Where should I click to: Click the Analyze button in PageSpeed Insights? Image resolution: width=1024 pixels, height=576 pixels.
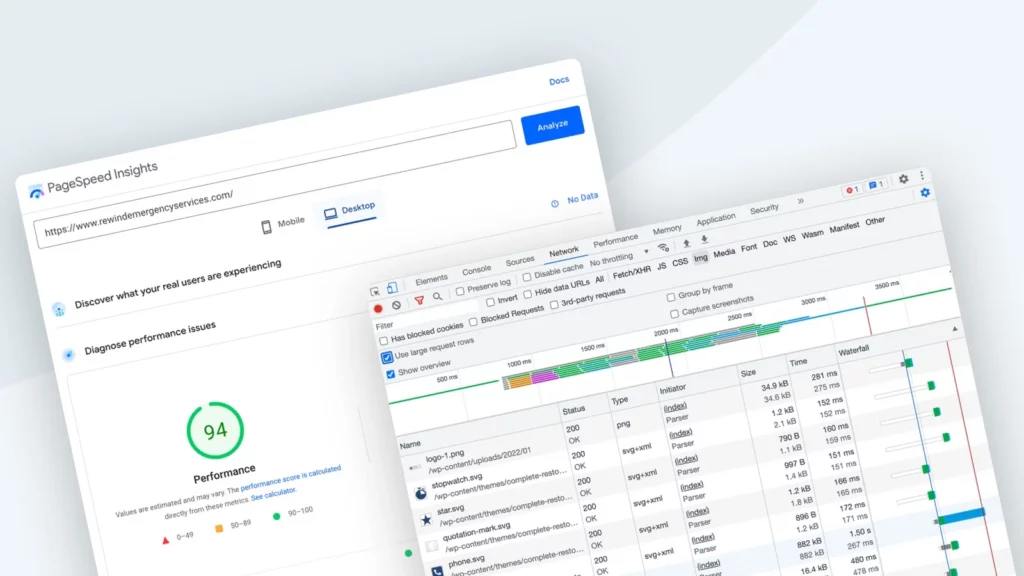552,125
